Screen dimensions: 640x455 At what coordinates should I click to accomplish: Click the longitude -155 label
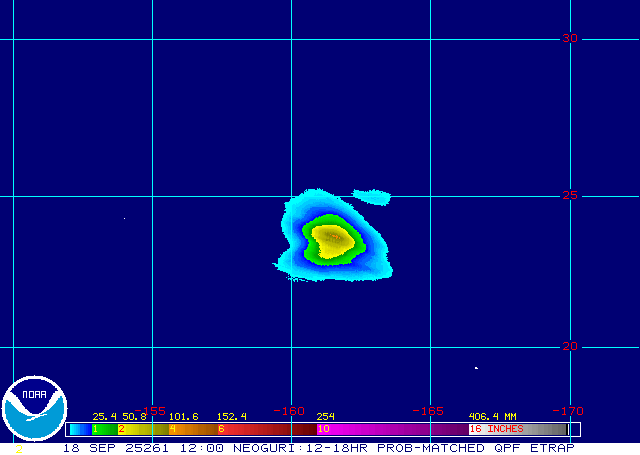(x=151, y=410)
